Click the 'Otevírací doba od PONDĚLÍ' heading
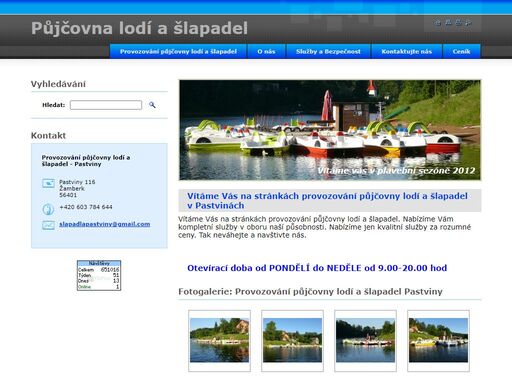Image resolution: width=512 pixels, height=384 pixels. 317,268
